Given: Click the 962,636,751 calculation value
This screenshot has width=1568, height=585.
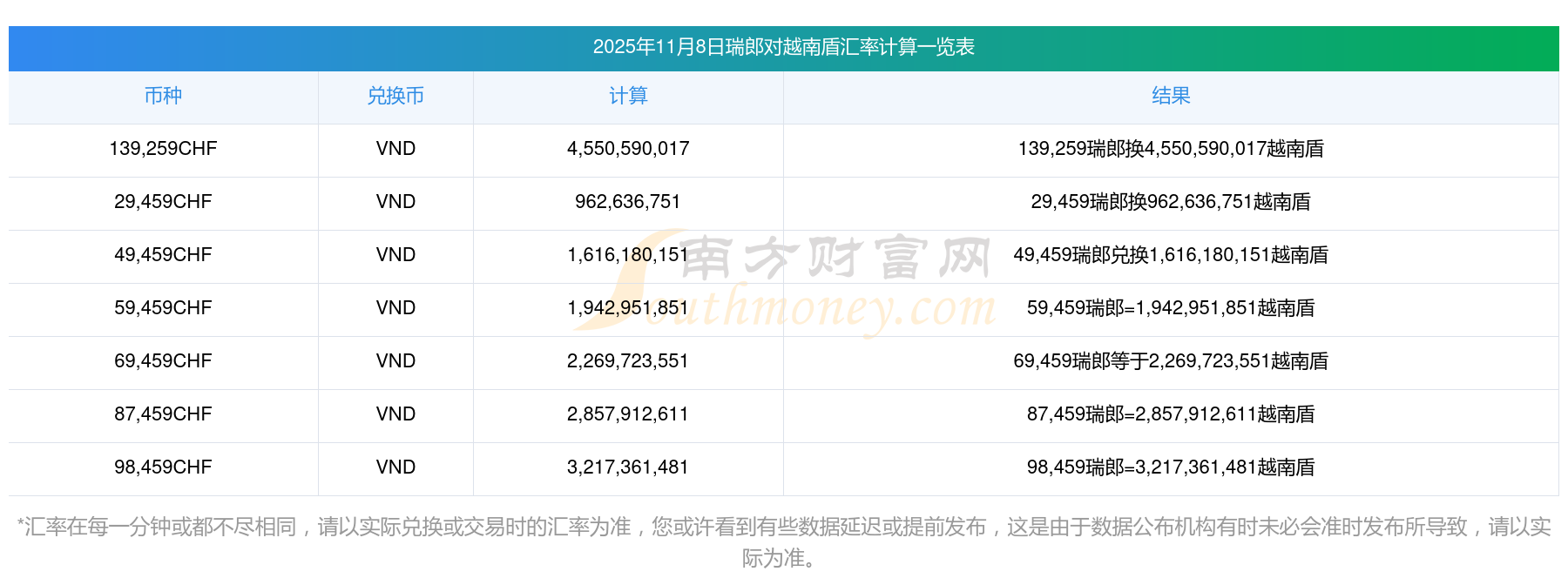Looking at the screenshot, I should tap(628, 202).
